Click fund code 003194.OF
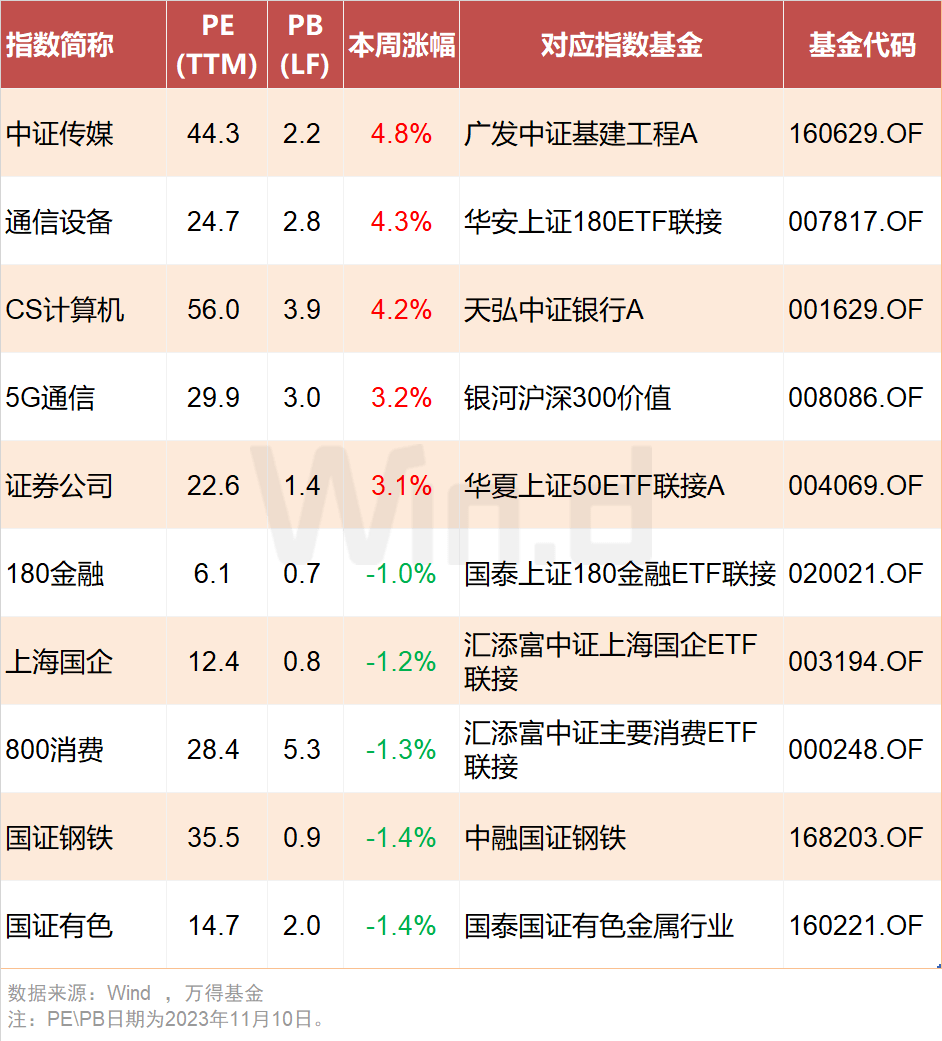 click(856, 661)
